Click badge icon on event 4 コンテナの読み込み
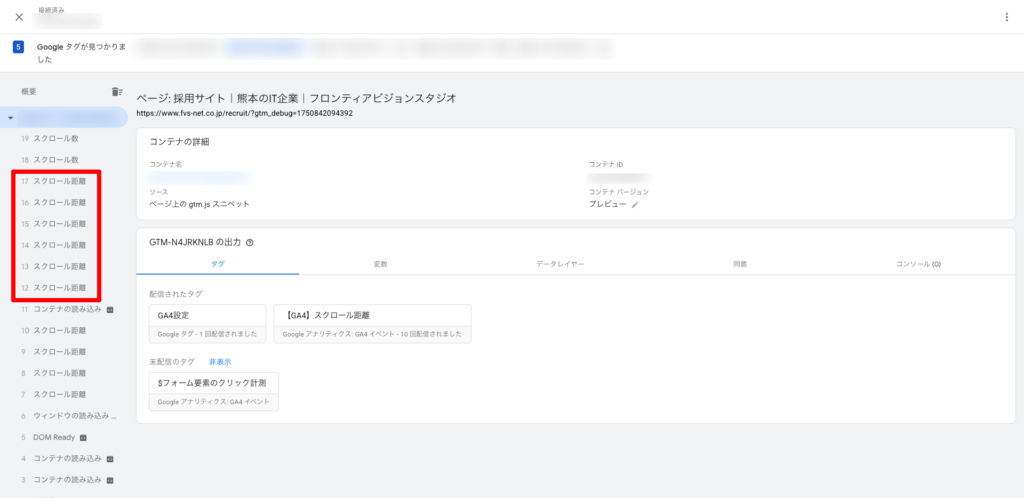1024x498 pixels. [x=110, y=458]
